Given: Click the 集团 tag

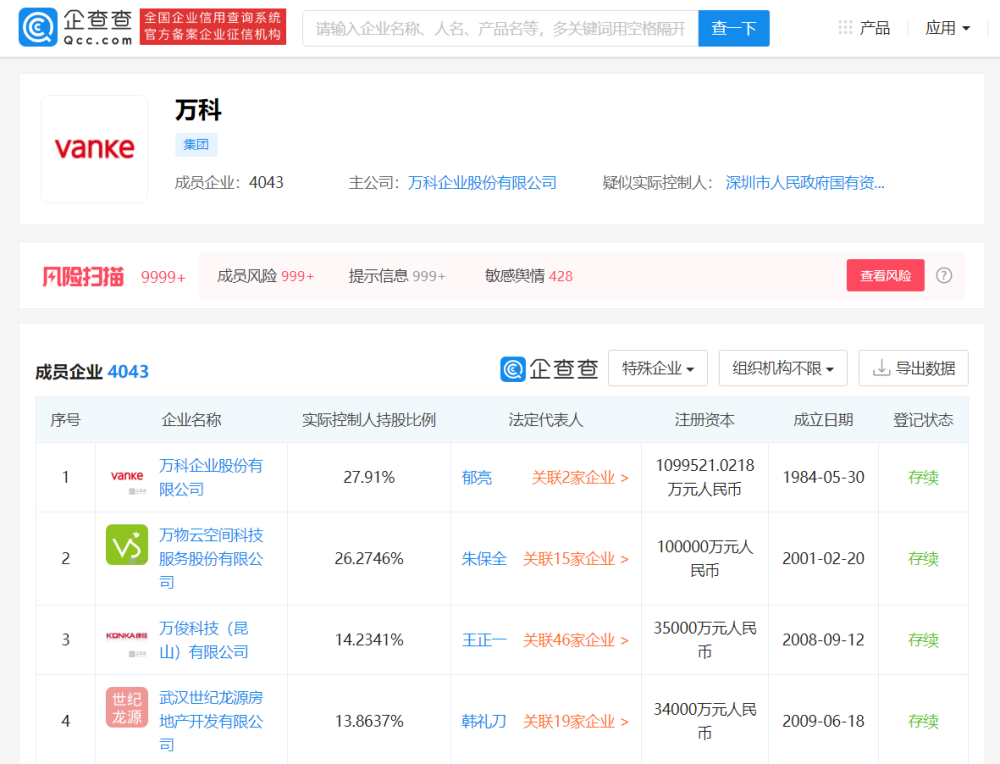Looking at the screenshot, I should (x=196, y=145).
